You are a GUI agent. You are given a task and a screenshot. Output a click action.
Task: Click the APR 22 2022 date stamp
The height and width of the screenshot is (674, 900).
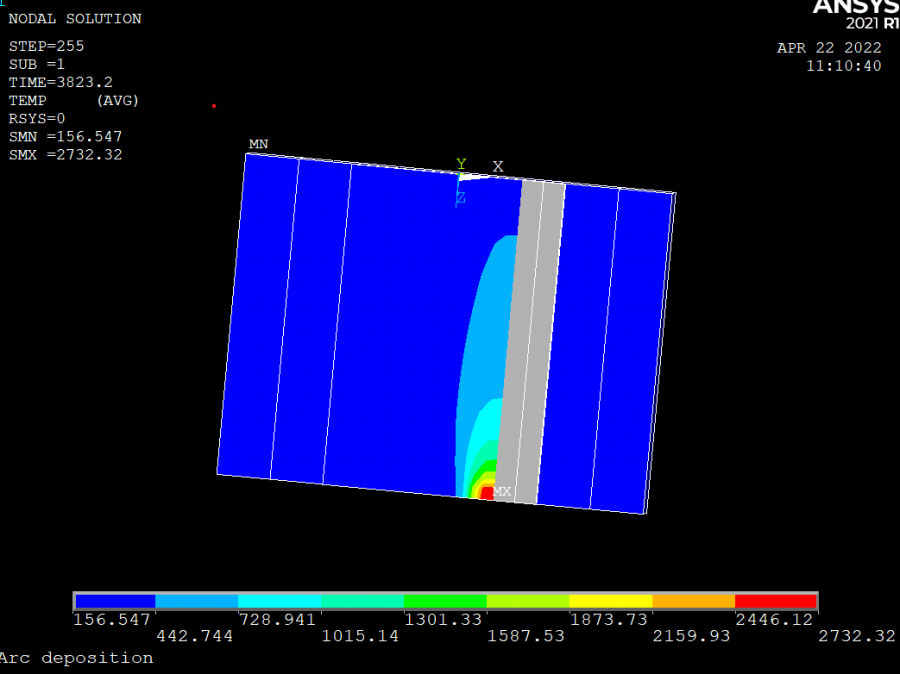click(x=829, y=48)
